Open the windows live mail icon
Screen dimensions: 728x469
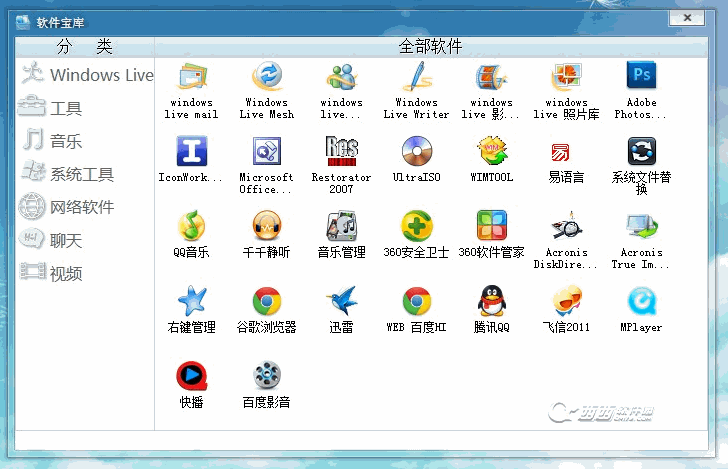[191, 77]
